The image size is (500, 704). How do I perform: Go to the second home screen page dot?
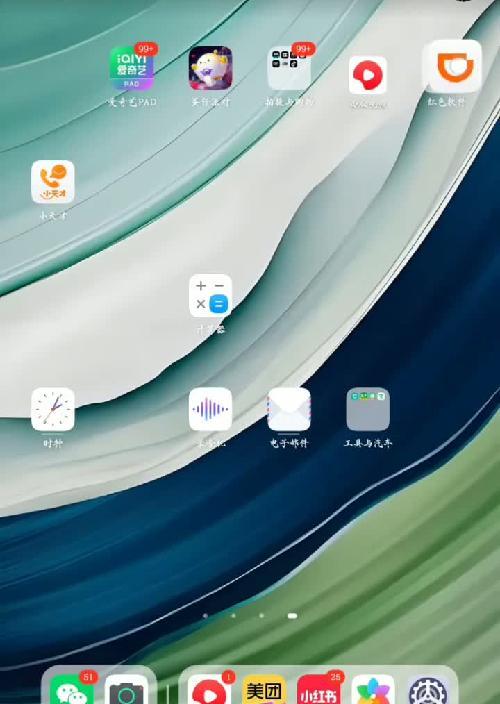click(233, 616)
